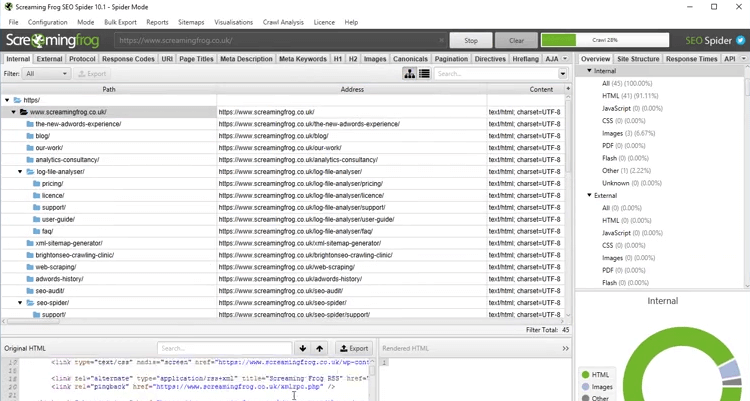Open the Visualisations menu
Image resolution: width=750 pixels, height=401 pixels.
pyautogui.click(x=233, y=22)
